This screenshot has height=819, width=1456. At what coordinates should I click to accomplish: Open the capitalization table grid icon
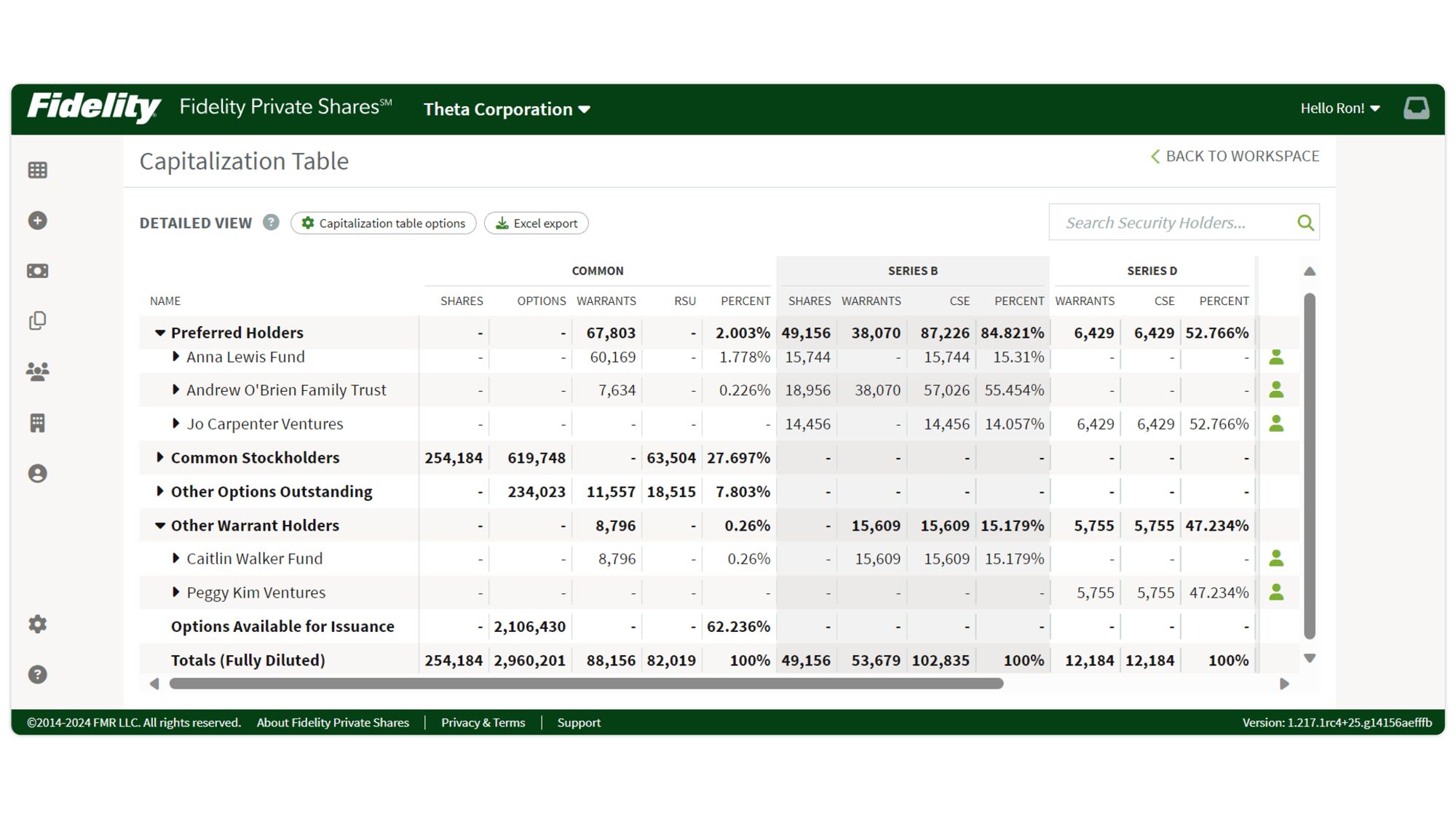click(37, 170)
